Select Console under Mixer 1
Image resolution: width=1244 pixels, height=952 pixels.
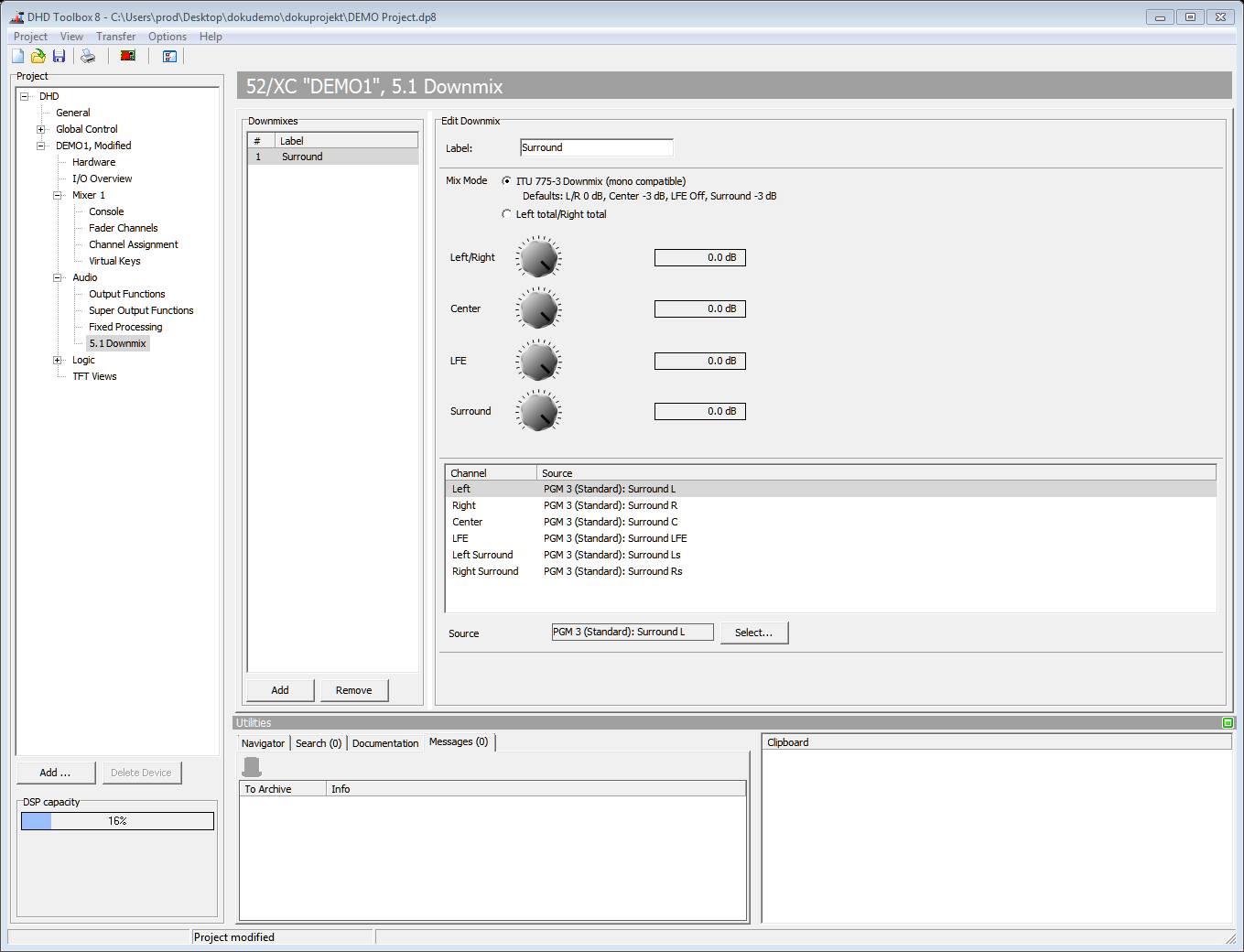pyautogui.click(x=106, y=211)
